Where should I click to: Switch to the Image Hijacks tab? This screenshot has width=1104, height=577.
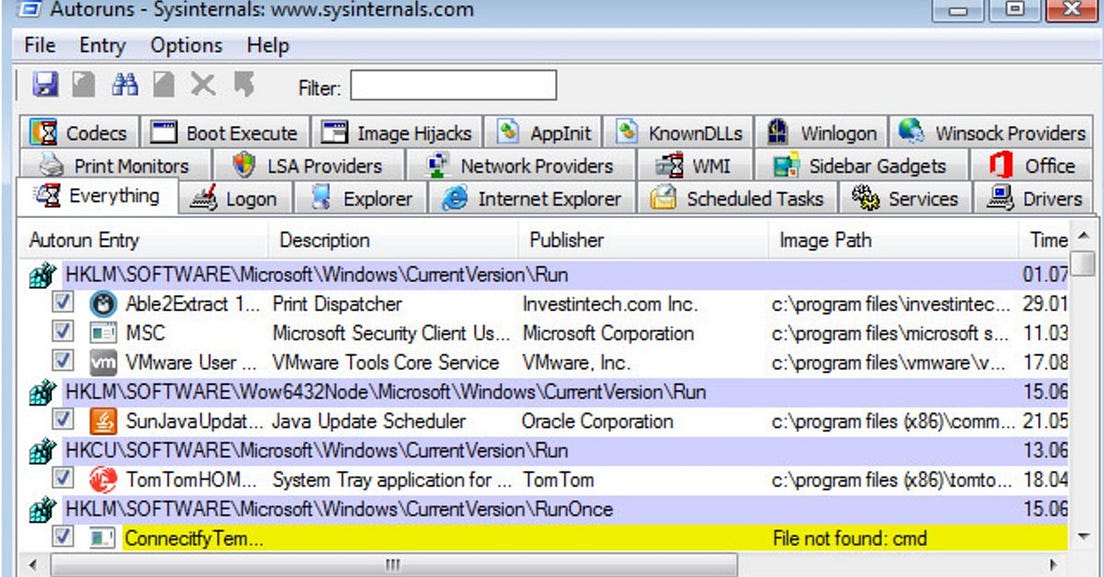point(396,132)
